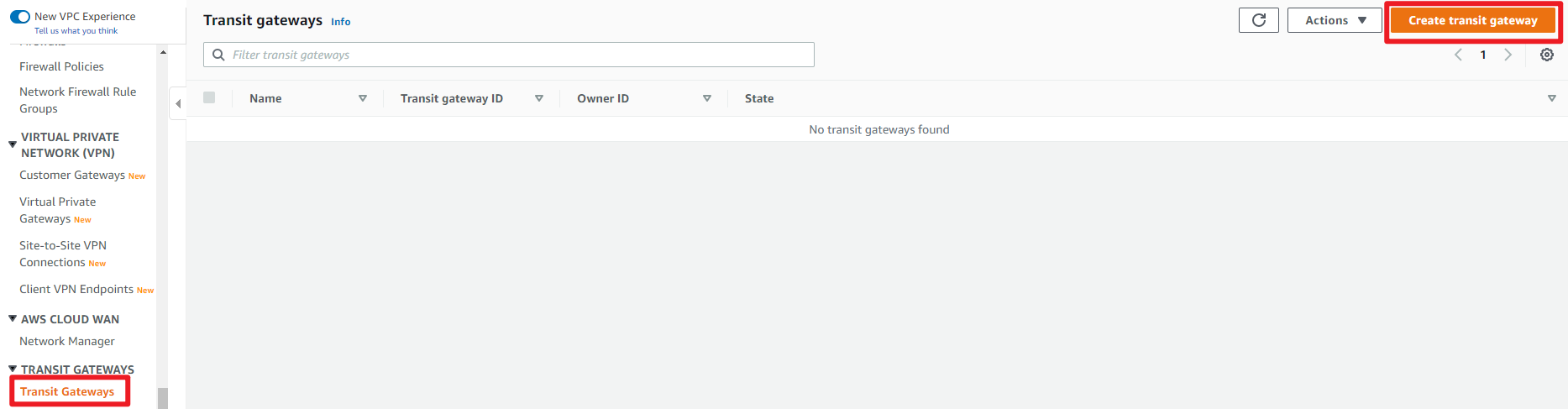The height and width of the screenshot is (409, 1568).
Task: Open the Actions dropdown
Action: pyautogui.click(x=1335, y=20)
